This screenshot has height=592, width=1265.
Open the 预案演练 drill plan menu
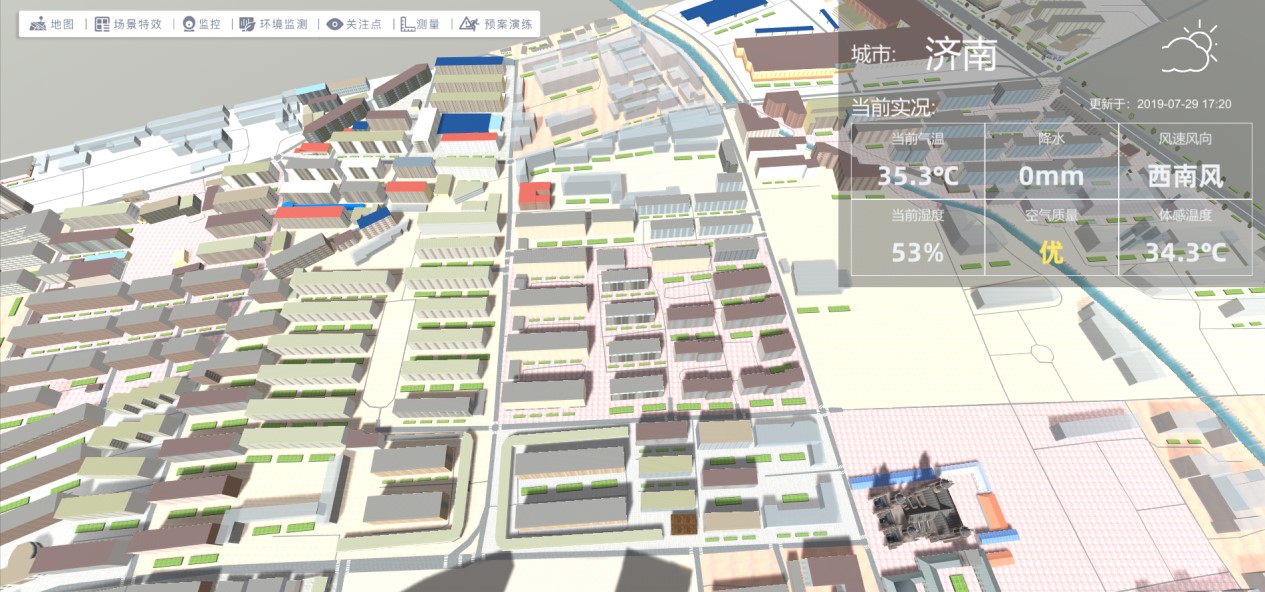468,24
